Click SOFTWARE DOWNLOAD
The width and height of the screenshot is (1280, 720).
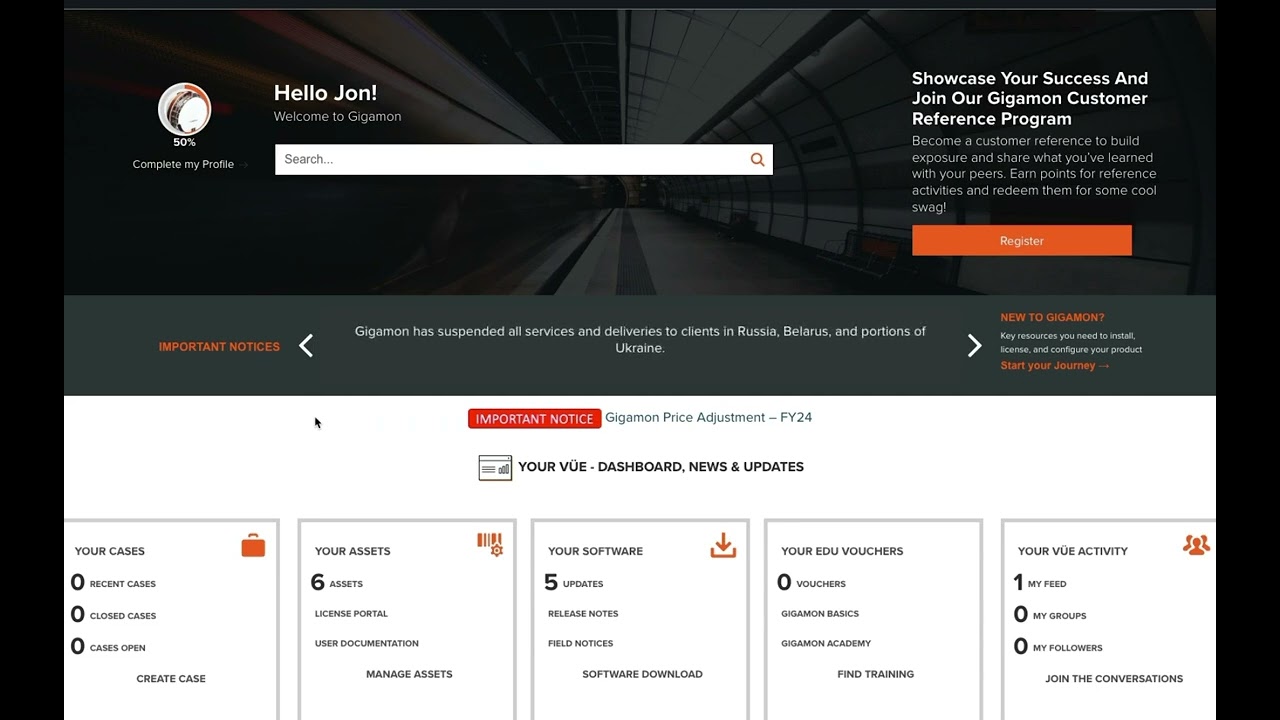[642, 675]
